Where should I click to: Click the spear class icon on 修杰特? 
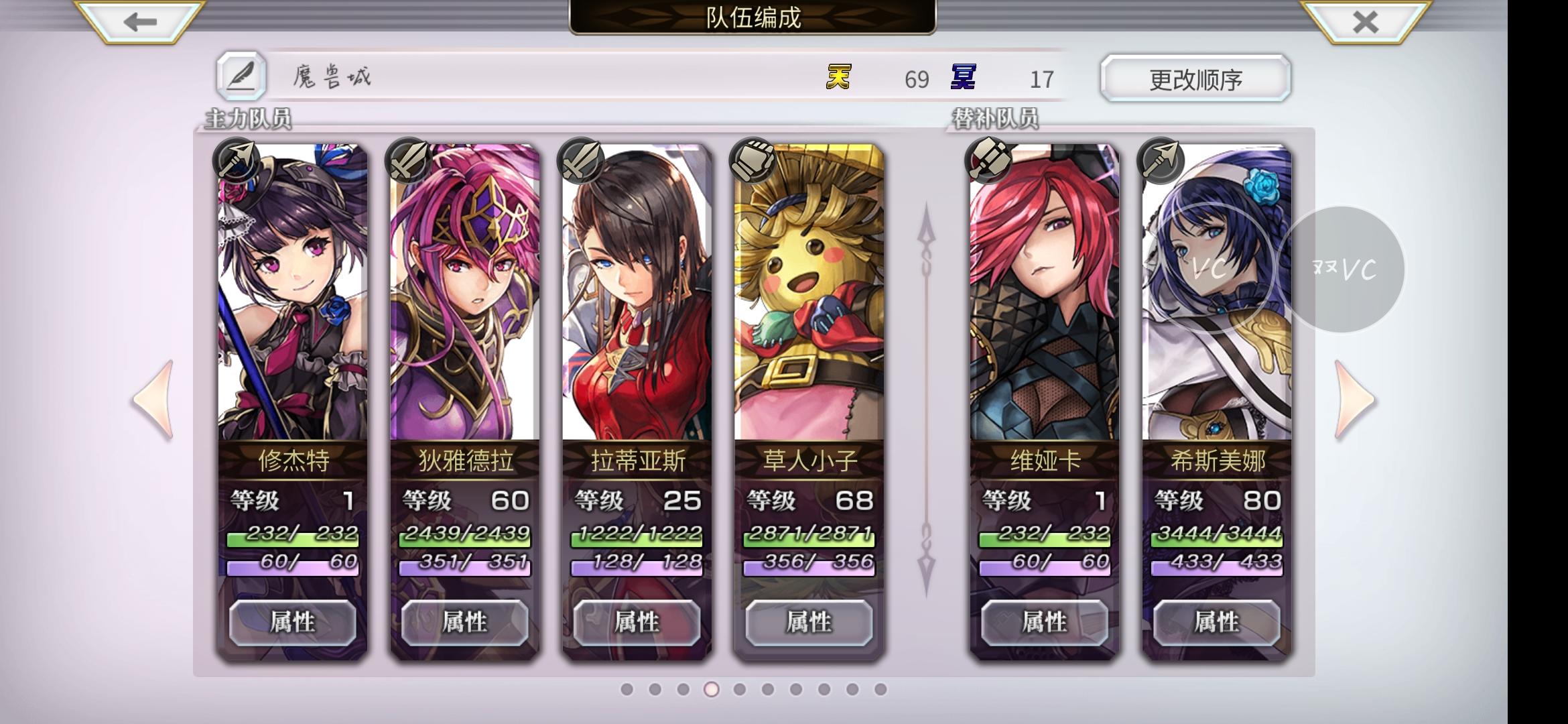[235, 161]
